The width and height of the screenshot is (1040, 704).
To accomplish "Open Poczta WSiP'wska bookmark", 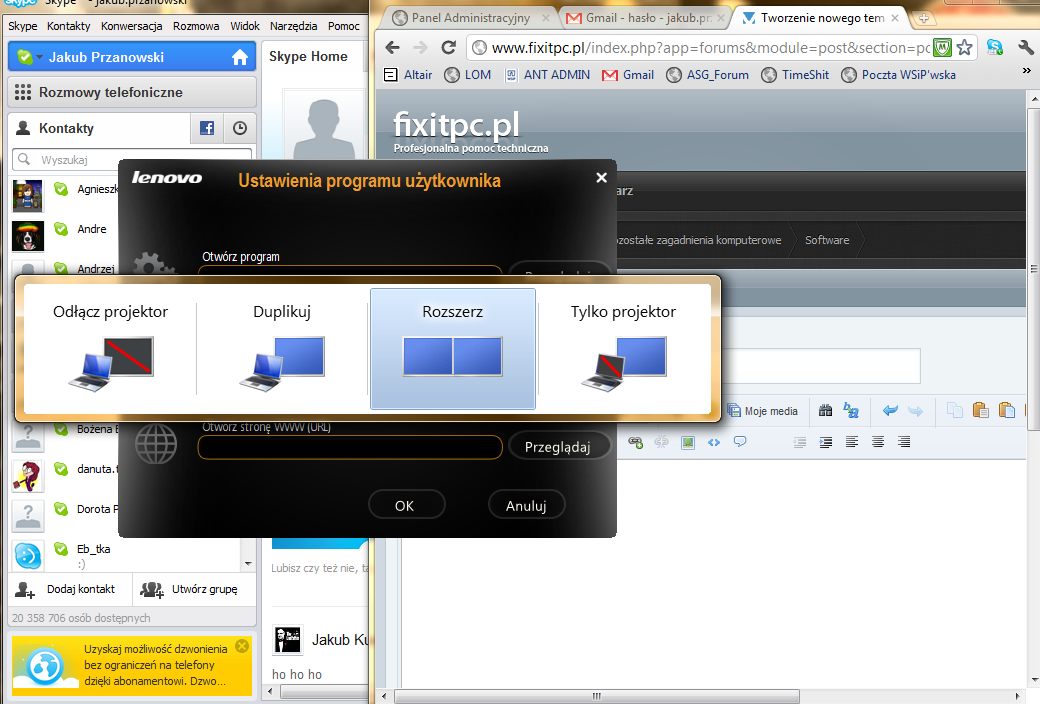I will (898, 75).
